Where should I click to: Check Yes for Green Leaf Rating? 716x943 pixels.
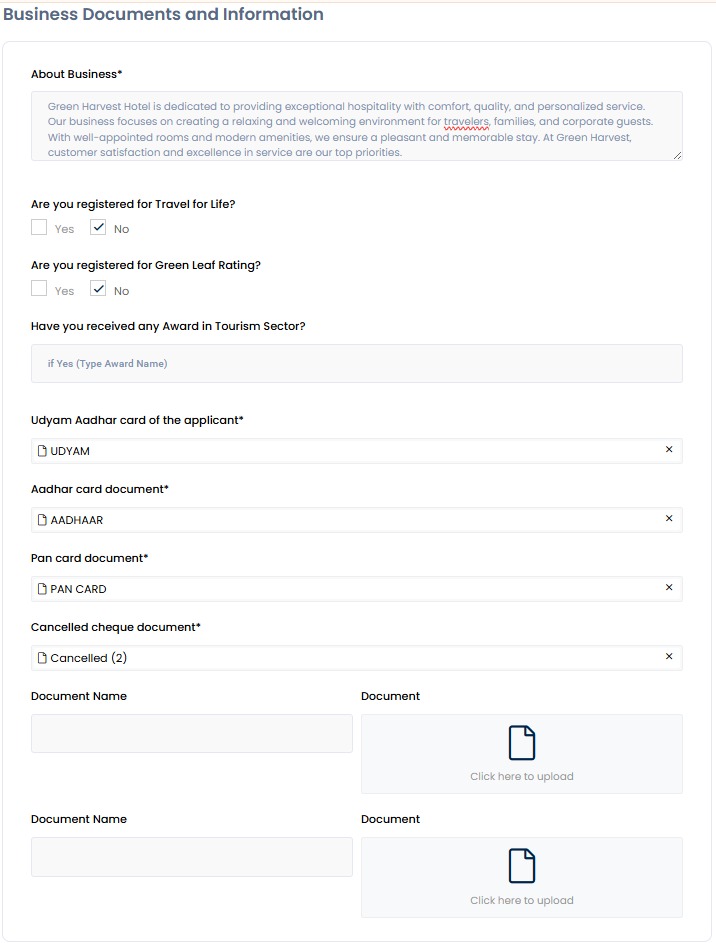click(x=39, y=290)
